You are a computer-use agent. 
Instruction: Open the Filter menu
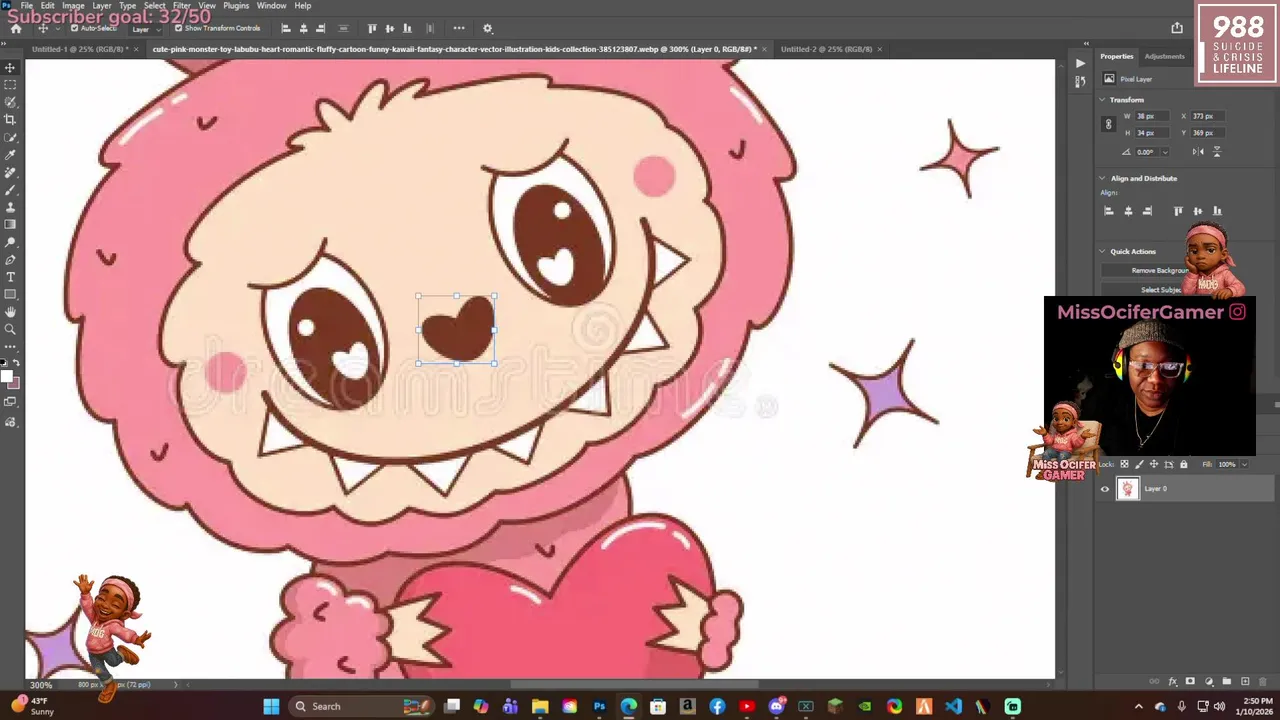tap(181, 5)
